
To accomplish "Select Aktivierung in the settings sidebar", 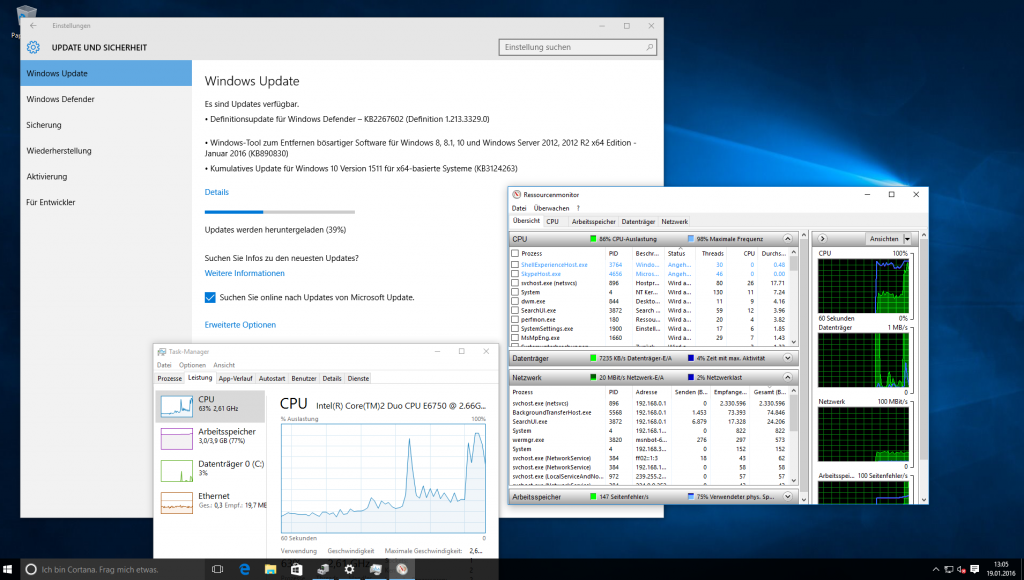I will [106, 176].
